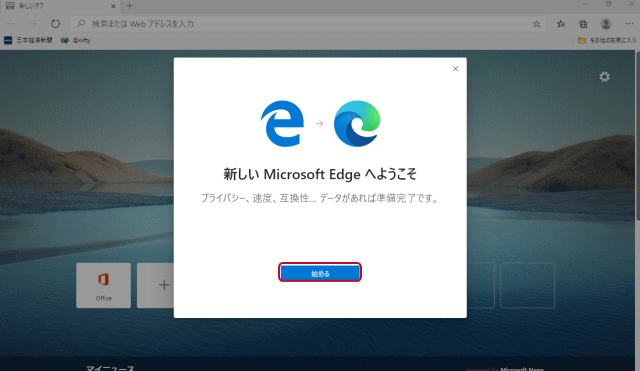Screen dimensions: 640x371
Task: Close the 新しいタブ tab
Action: (x=113, y=6)
